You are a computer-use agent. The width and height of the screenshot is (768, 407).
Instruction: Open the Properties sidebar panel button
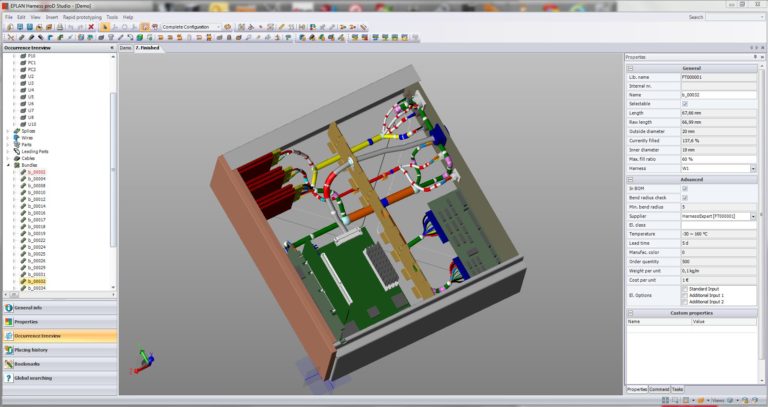(x=60, y=322)
